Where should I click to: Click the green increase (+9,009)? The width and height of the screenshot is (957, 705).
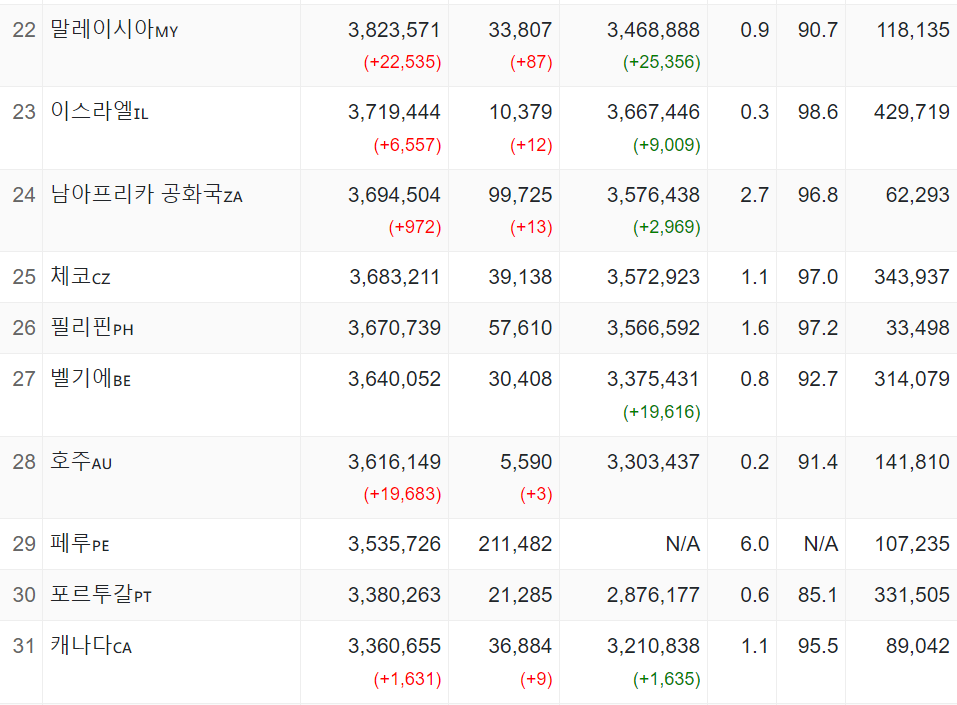coord(666,145)
